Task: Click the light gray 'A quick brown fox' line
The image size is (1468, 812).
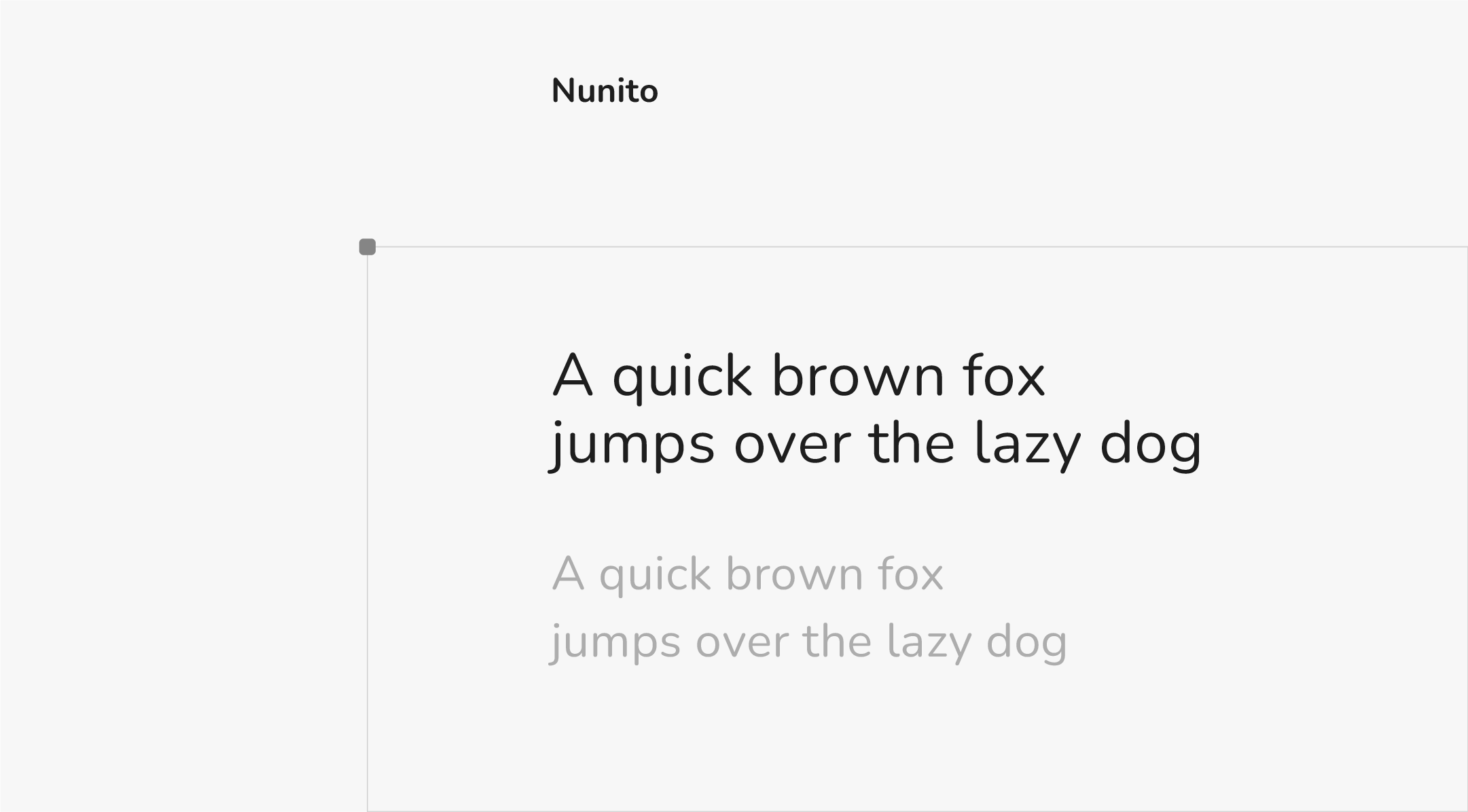Action: click(x=747, y=574)
